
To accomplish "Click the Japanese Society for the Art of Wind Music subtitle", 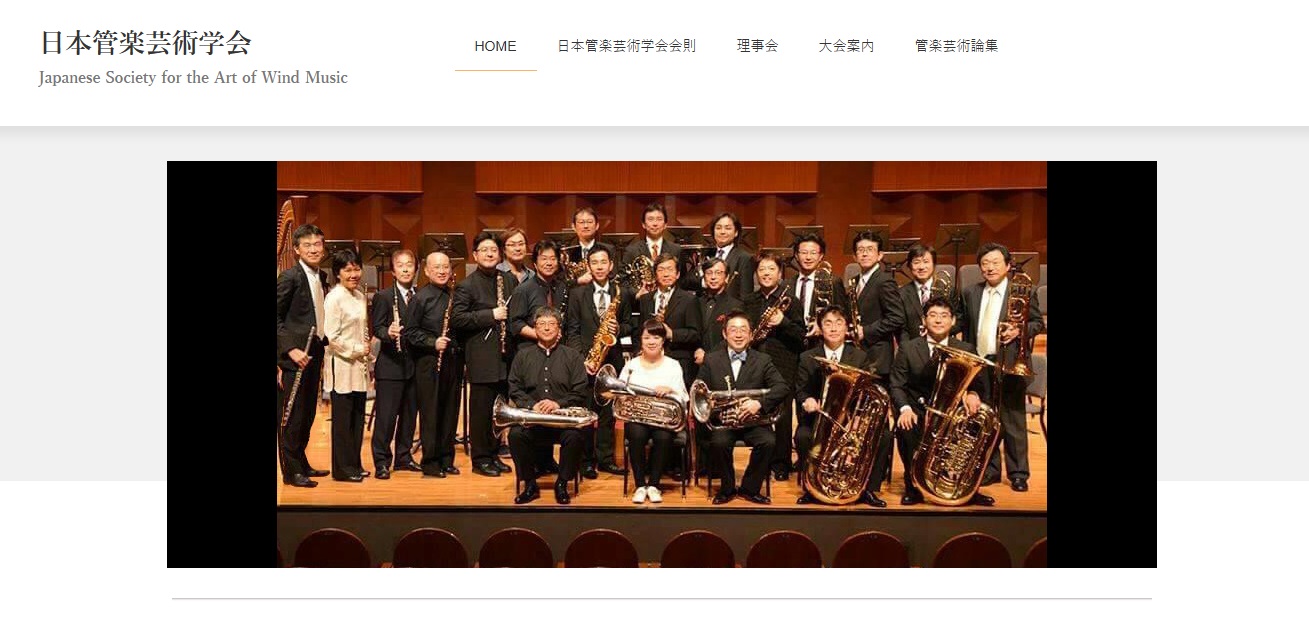I will [x=193, y=77].
